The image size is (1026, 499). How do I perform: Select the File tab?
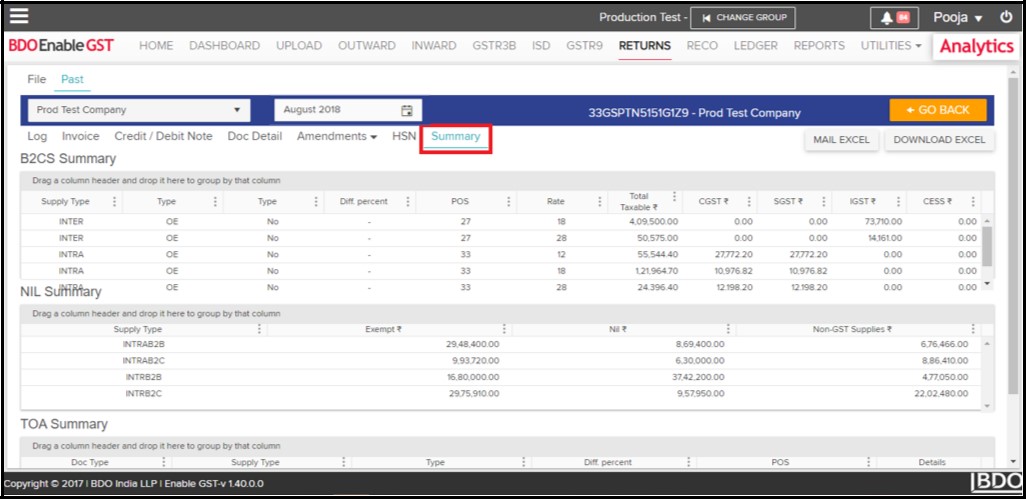[36, 79]
